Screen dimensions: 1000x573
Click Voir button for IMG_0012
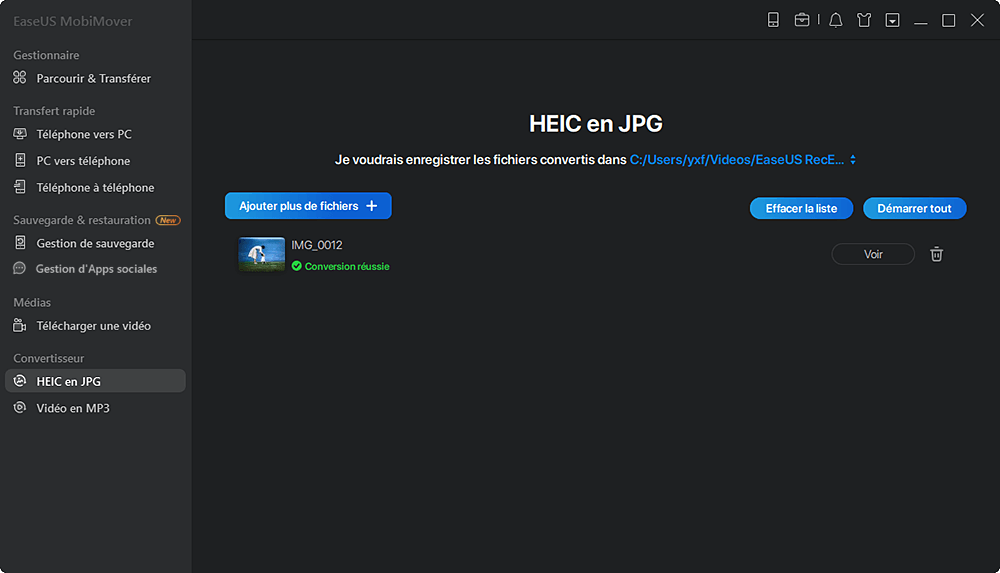point(873,254)
